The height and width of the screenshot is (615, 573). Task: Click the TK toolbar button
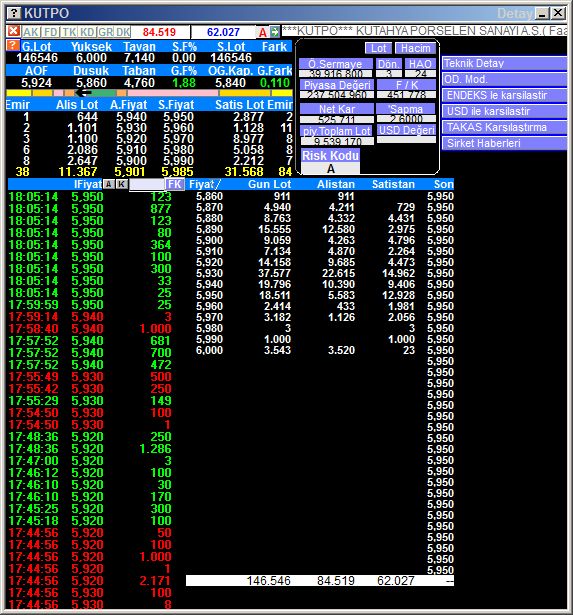tap(69, 32)
